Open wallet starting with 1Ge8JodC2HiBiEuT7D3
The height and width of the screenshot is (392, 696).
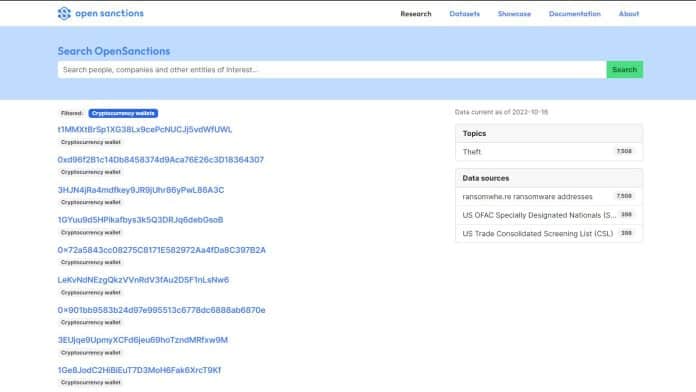[139, 370]
